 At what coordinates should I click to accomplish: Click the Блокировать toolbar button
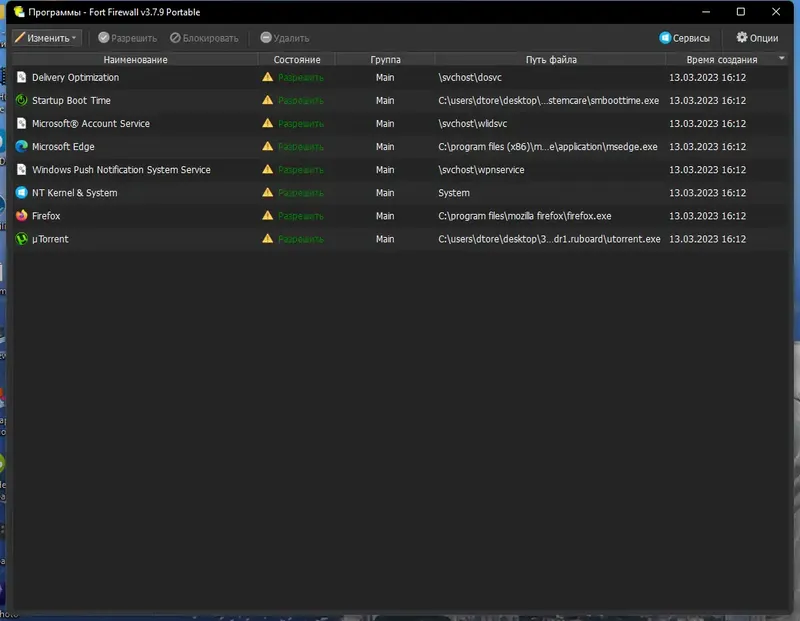[204, 38]
